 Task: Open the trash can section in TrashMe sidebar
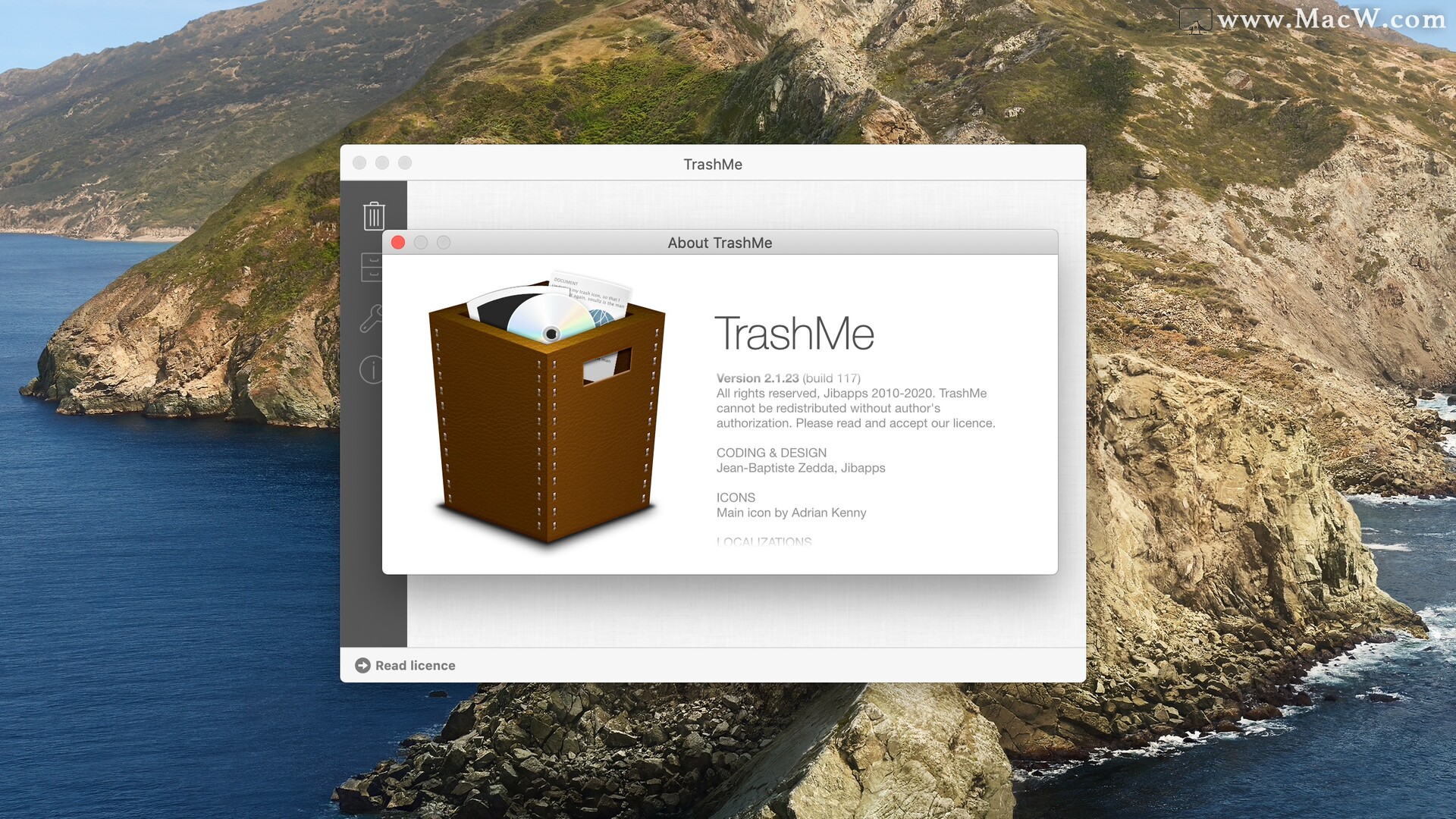pos(374,216)
